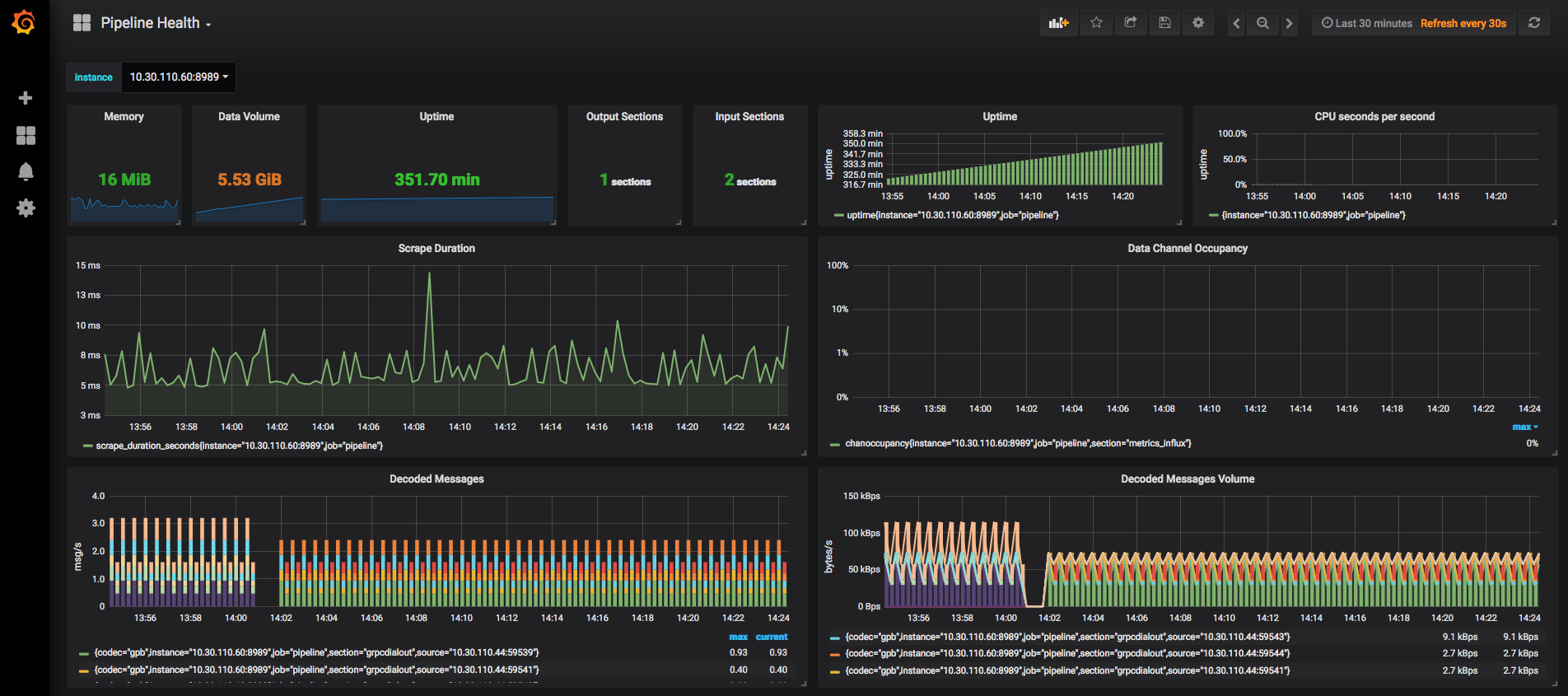
Task: Open the Alerting bell icon
Action: (26, 171)
